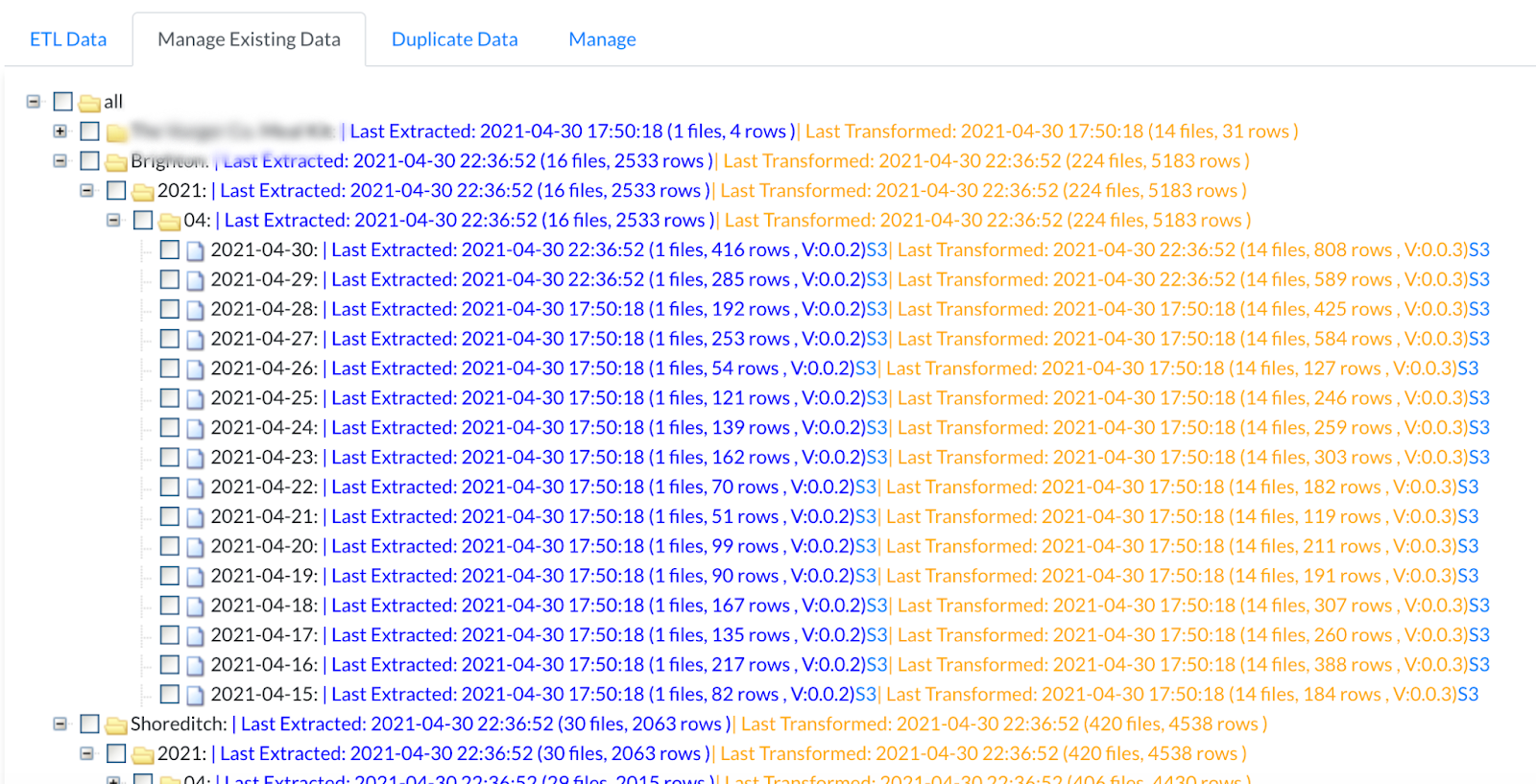
Task: Open the Duplicate Data tab
Action: coord(454,39)
